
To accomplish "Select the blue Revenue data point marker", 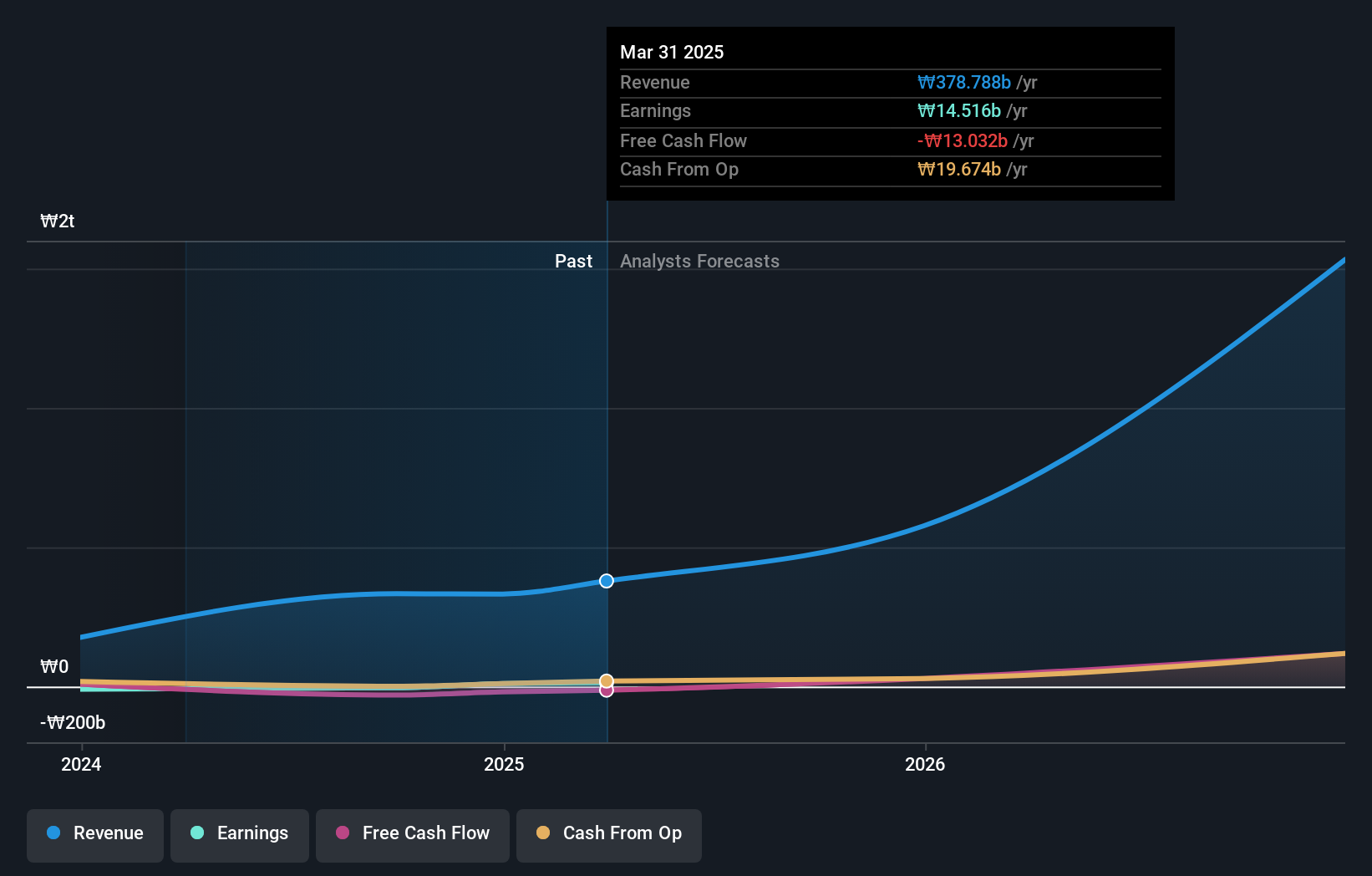I will [x=606, y=581].
